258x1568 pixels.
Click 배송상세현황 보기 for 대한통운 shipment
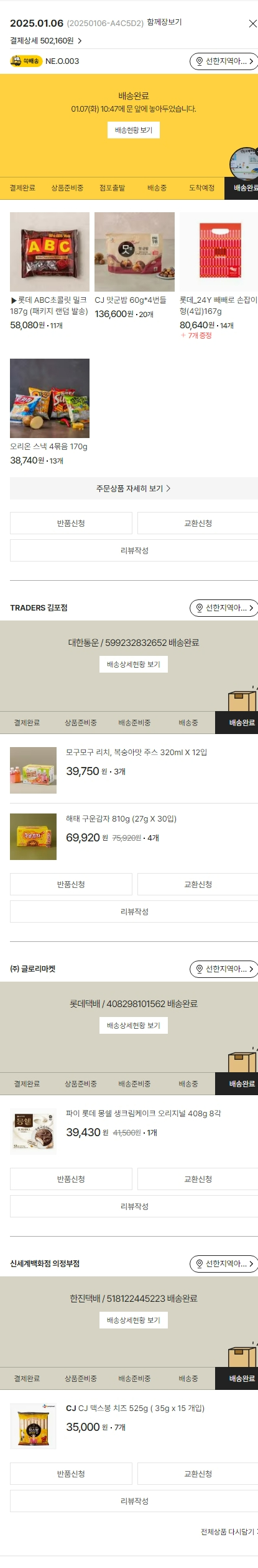click(x=134, y=665)
